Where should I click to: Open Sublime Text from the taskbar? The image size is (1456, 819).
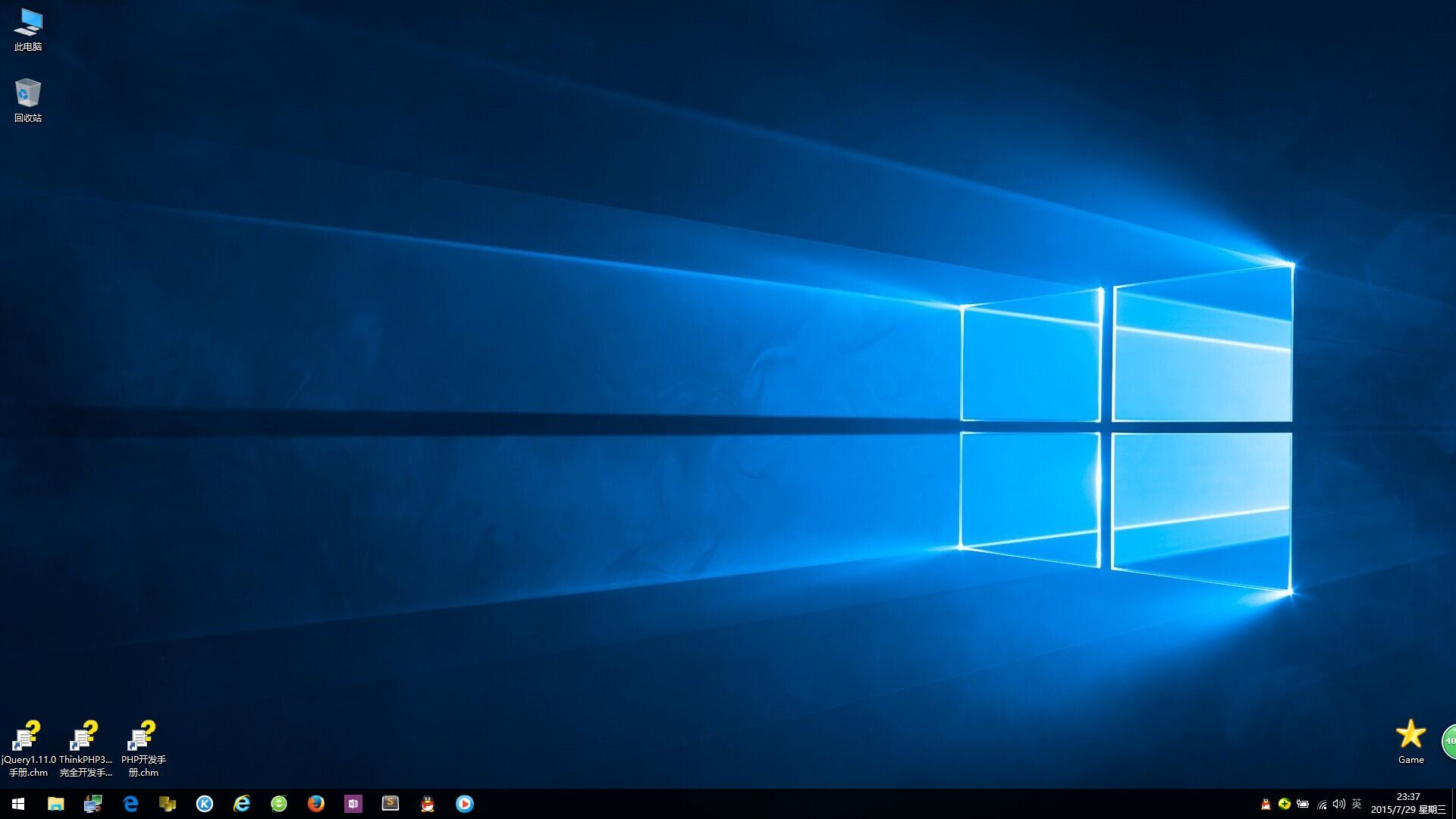[391, 804]
